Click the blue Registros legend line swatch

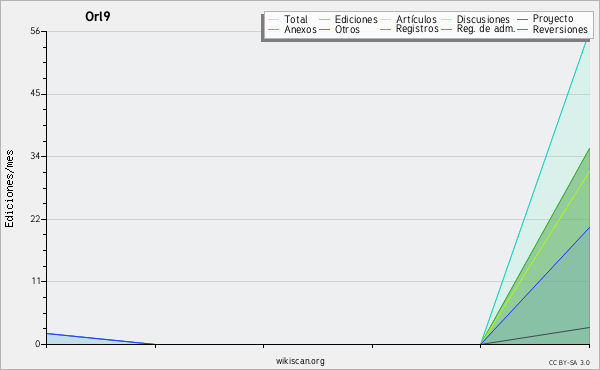click(x=385, y=29)
